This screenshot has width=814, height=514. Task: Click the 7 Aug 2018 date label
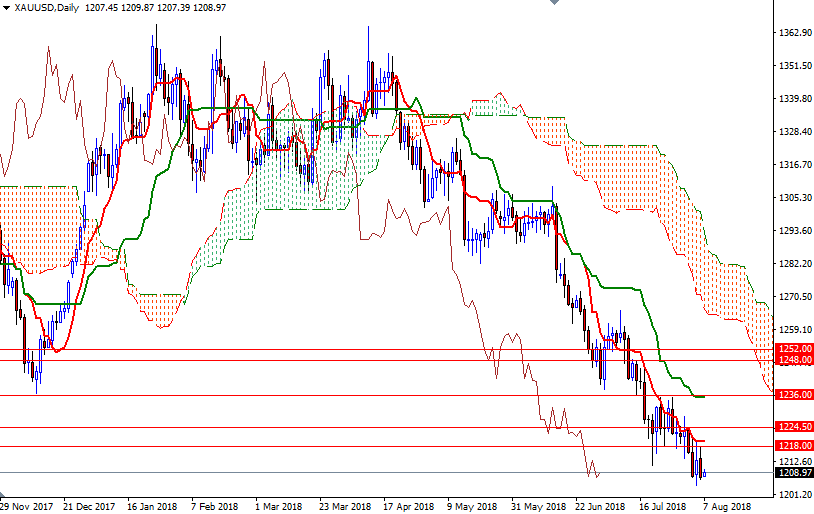728,506
